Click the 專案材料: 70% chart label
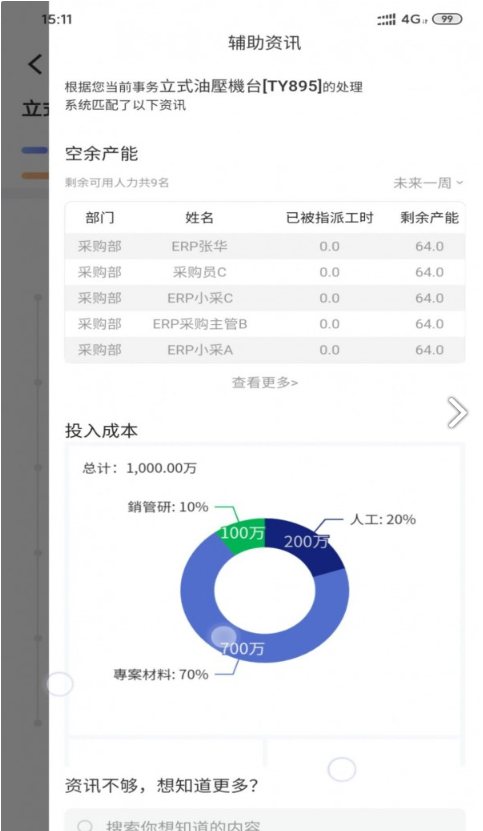Viewport: 483px width, 831px height. click(x=161, y=674)
